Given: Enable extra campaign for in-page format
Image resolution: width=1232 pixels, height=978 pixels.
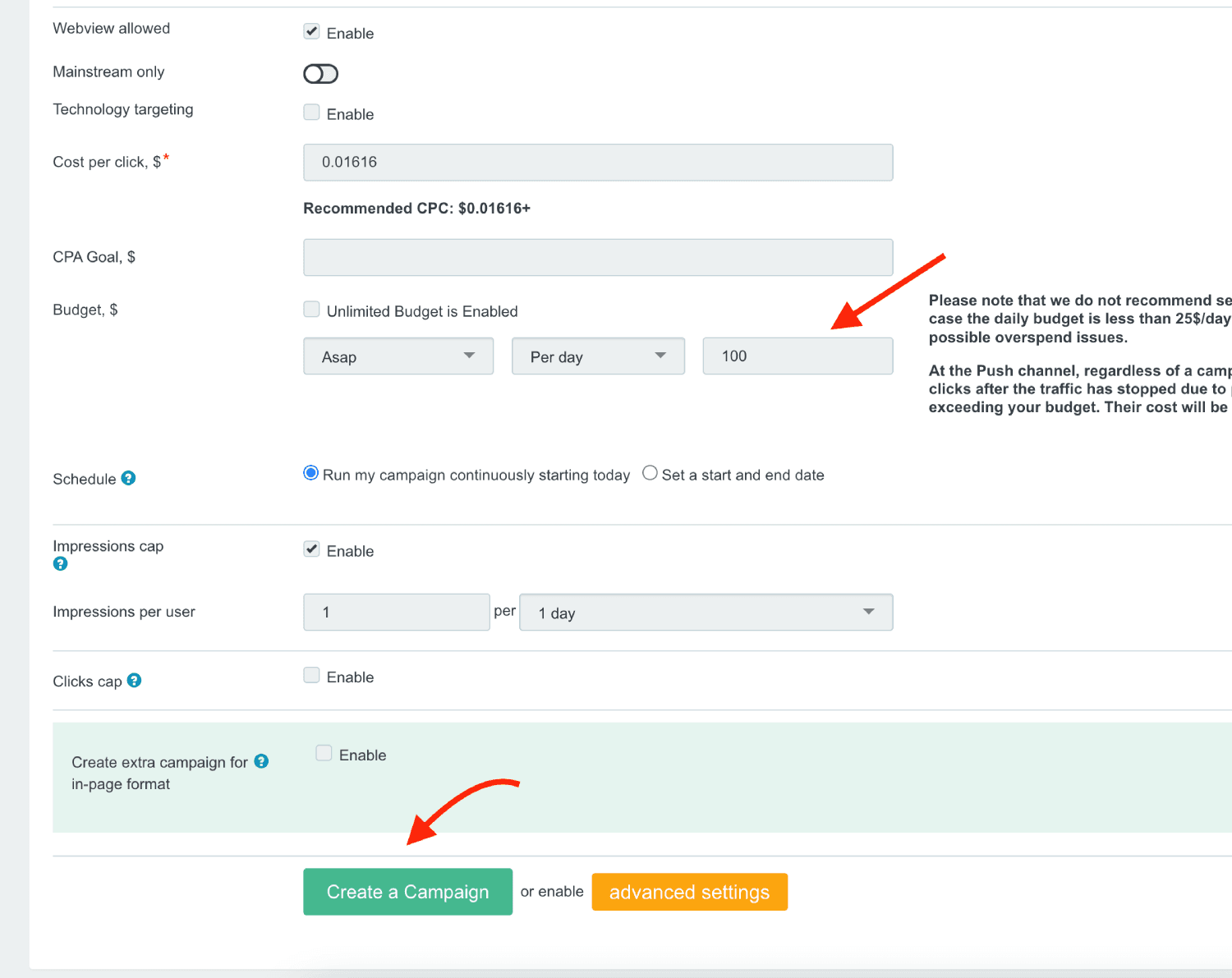Looking at the screenshot, I should coord(324,753).
